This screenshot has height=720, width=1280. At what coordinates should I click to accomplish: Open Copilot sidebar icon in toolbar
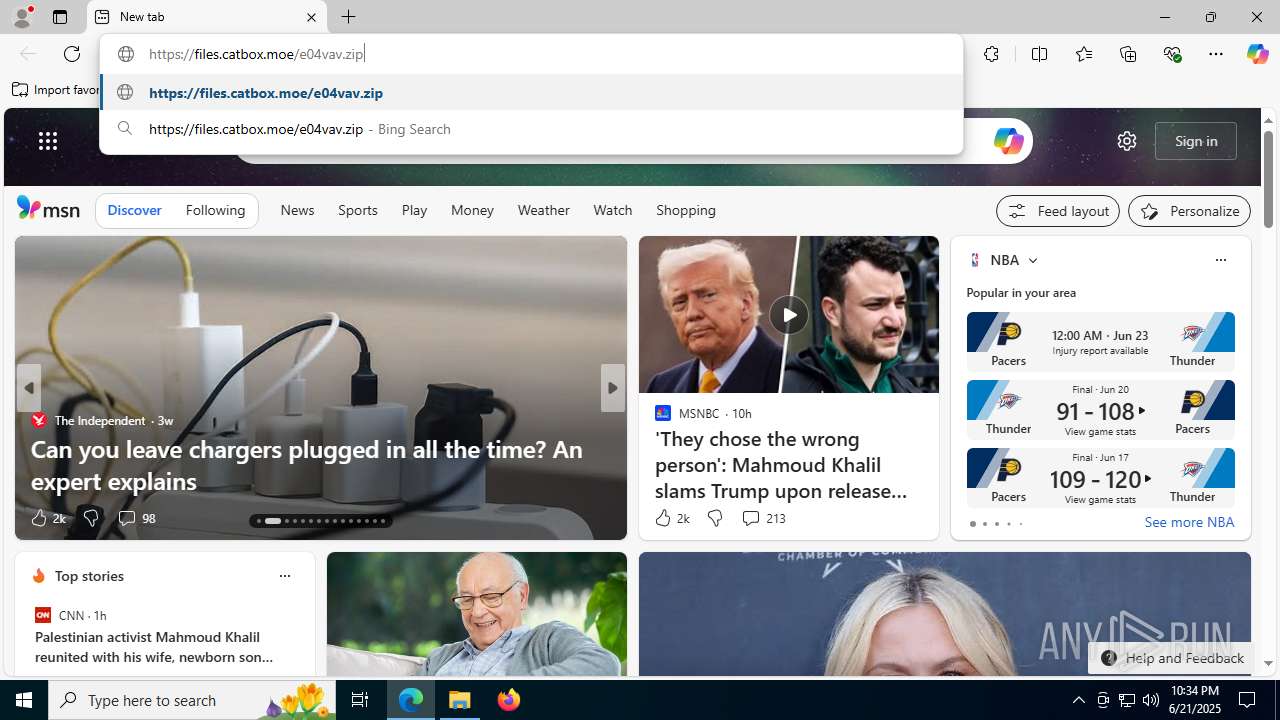pos(1257,54)
